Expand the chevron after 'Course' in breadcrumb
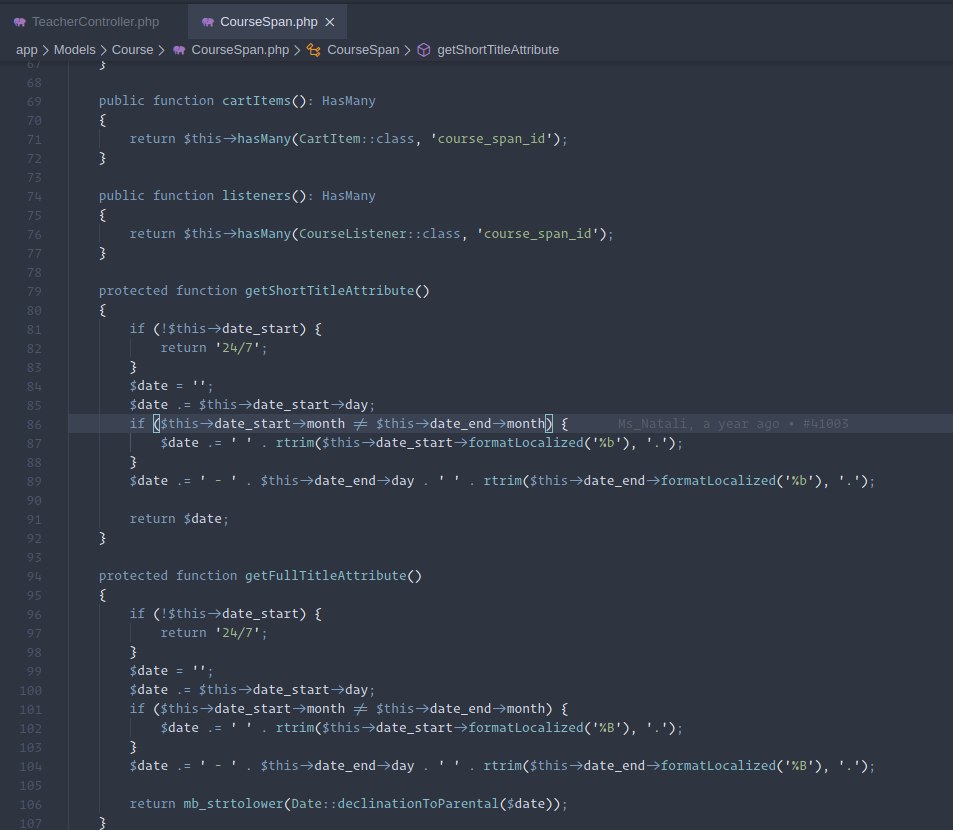The image size is (953, 830). point(161,50)
